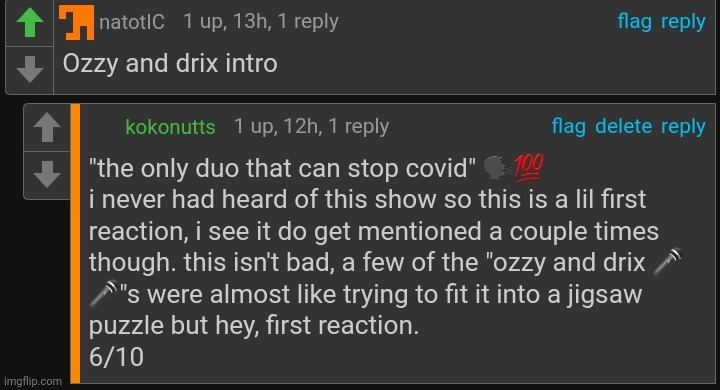Downvote natotIC's Ozzy and drix comment
The image size is (720, 390).
tap(30, 69)
